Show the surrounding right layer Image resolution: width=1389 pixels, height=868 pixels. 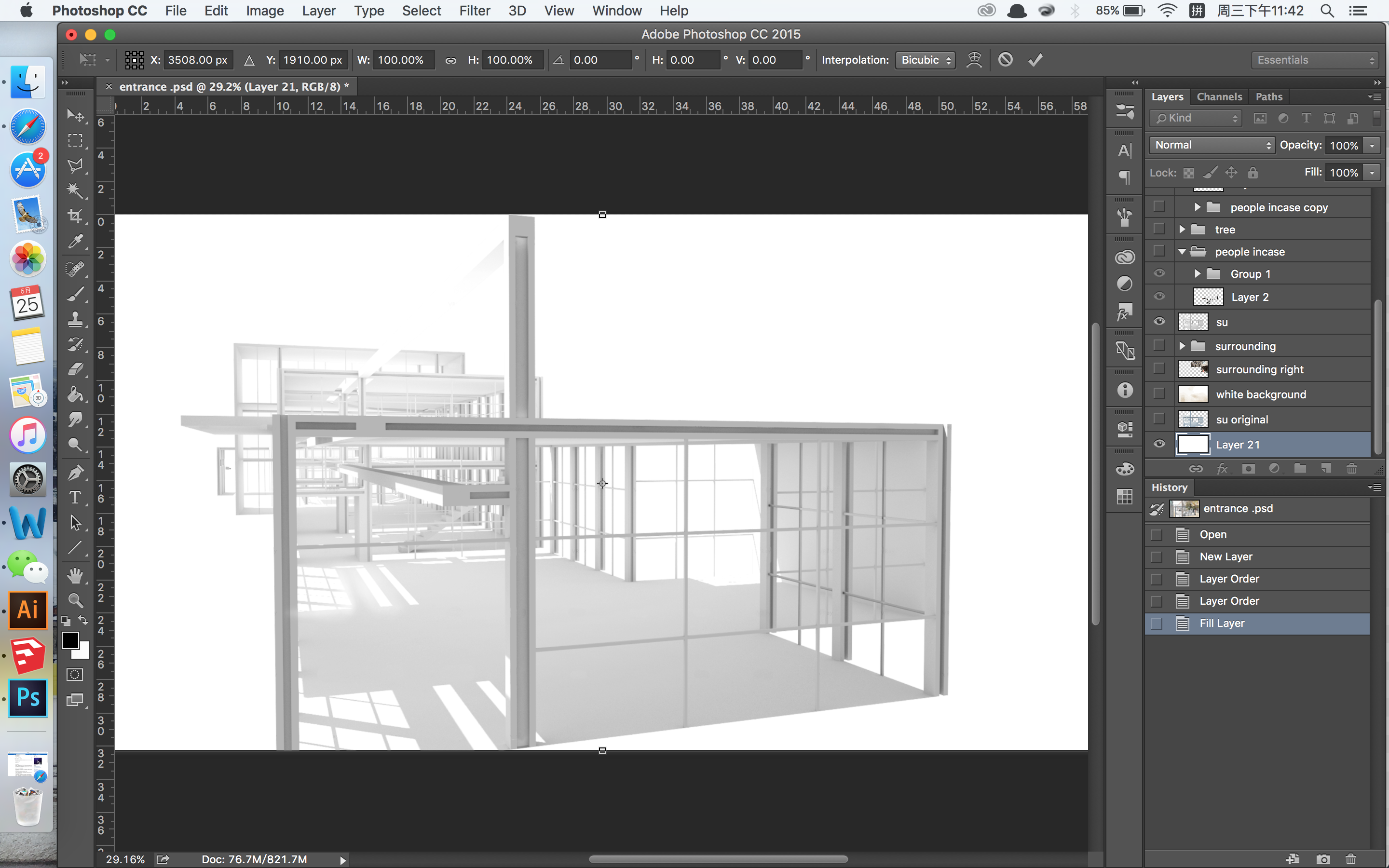pyautogui.click(x=1159, y=368)
